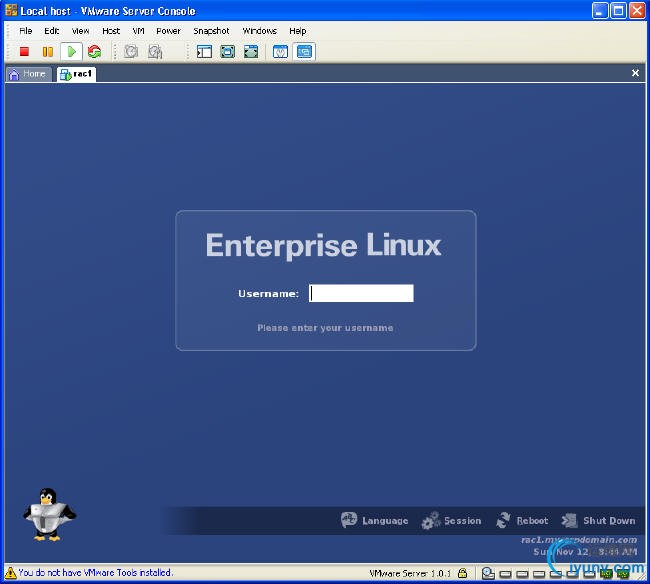Click the Language speech bubble icon
This screenshot has width=650, height=584.
[x=349, y=520]
